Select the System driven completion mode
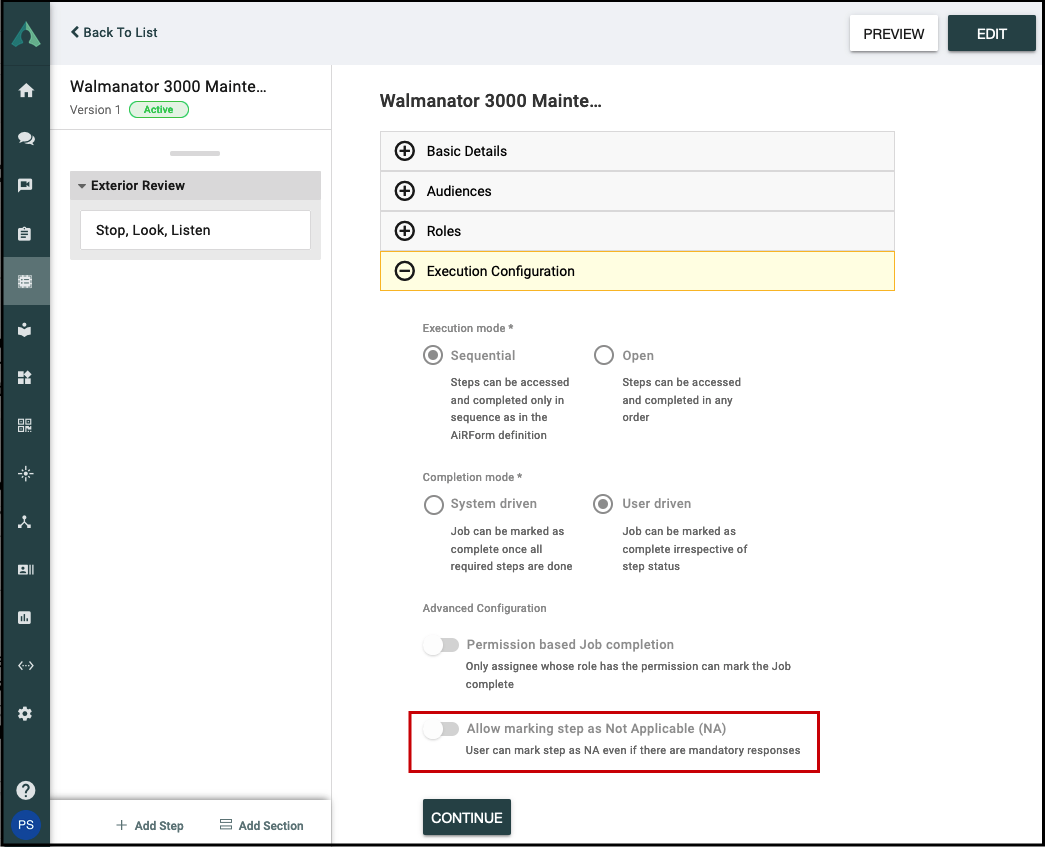1045x847 pixels. pyautogui.click(x=434, y=504)
